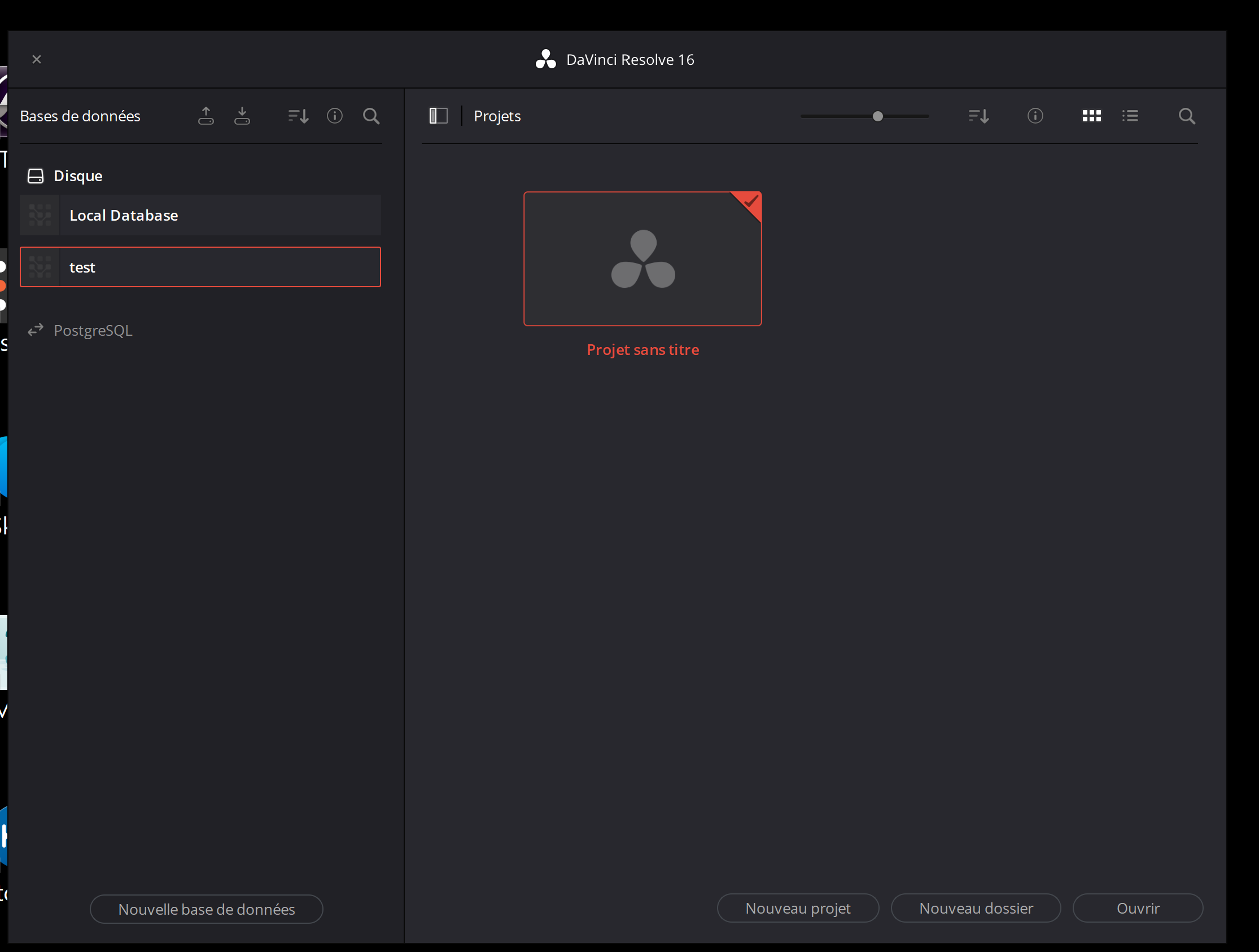1259x952 pixels.
Task: Show the databases panel info icon
Action: pos(335,116)
